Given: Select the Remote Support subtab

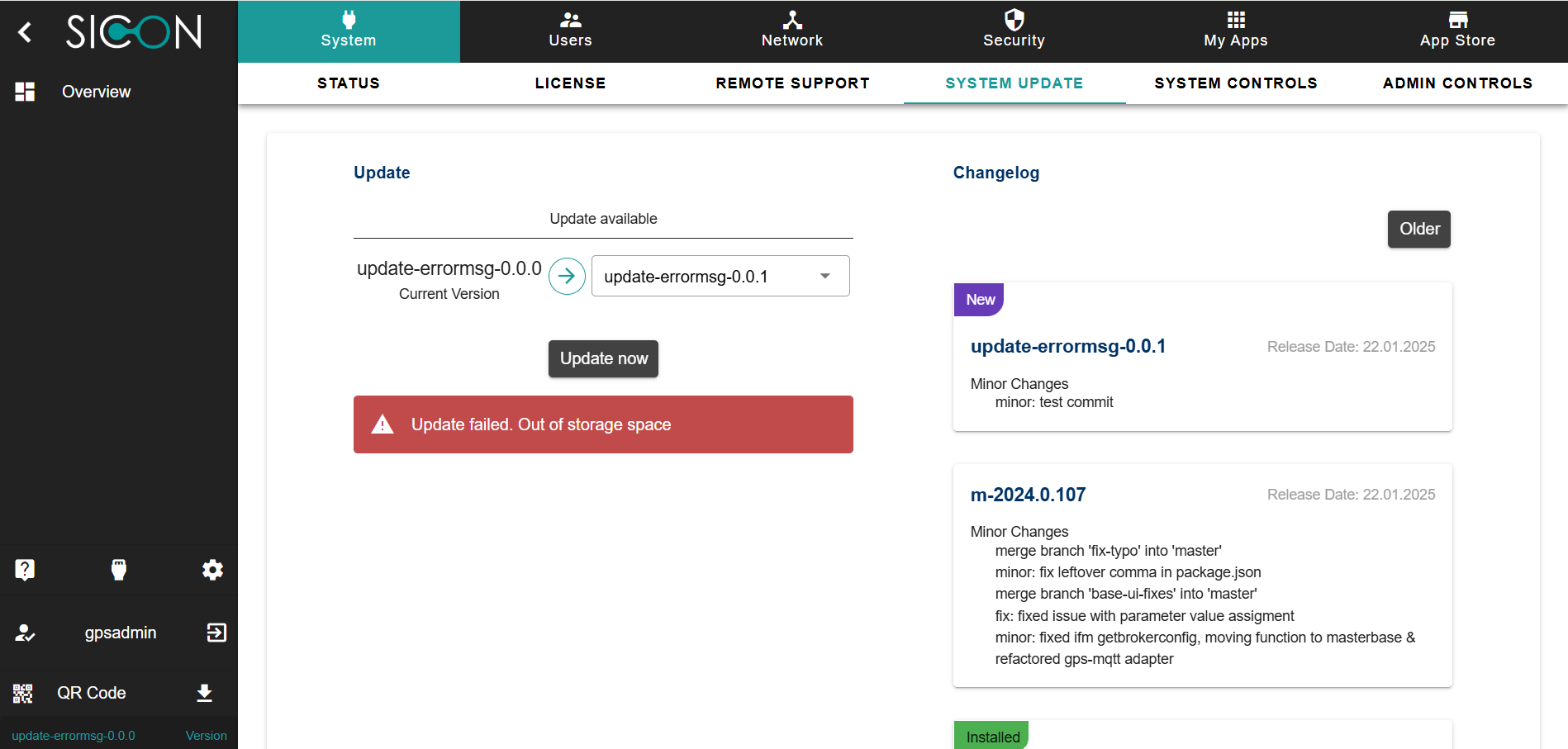Looking at the screenshot, I should coord(792,83).
